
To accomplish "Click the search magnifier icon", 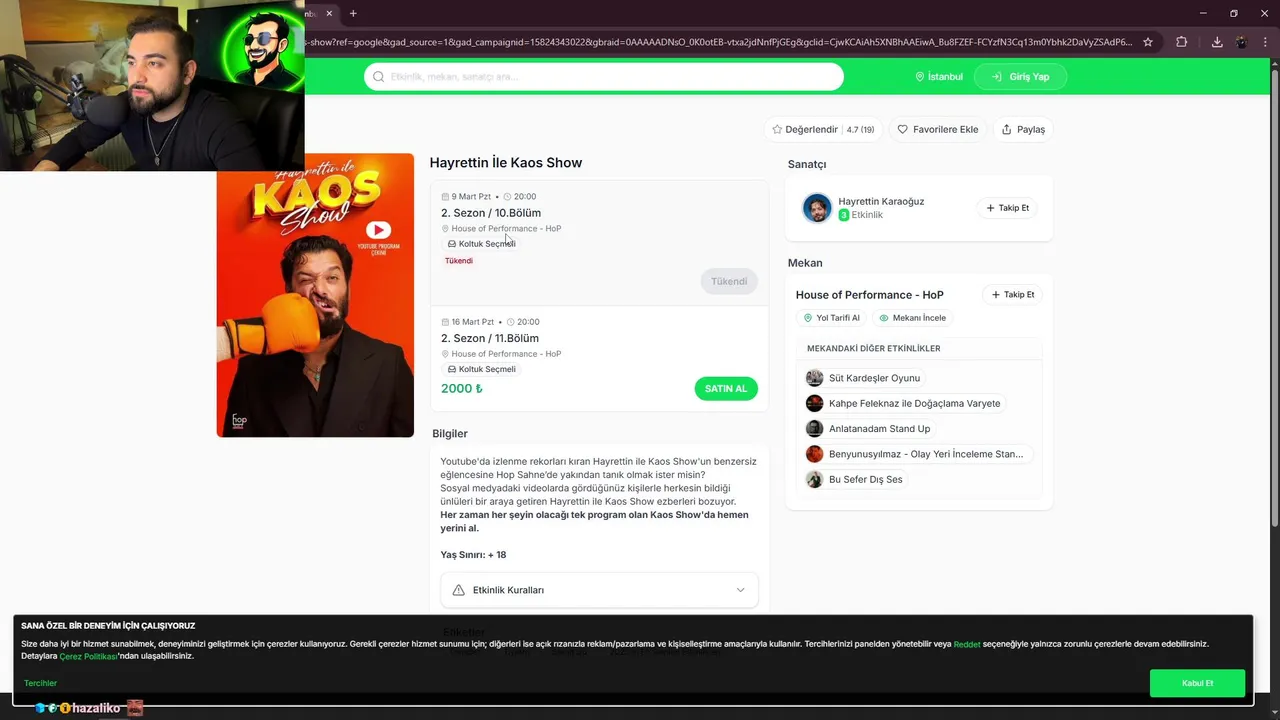I will (378, 77).
